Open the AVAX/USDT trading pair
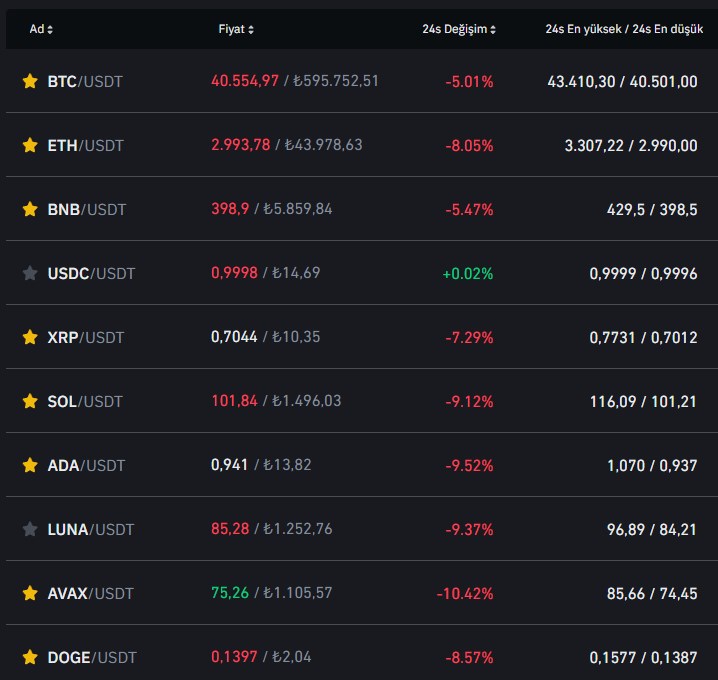 click(91, 593)
